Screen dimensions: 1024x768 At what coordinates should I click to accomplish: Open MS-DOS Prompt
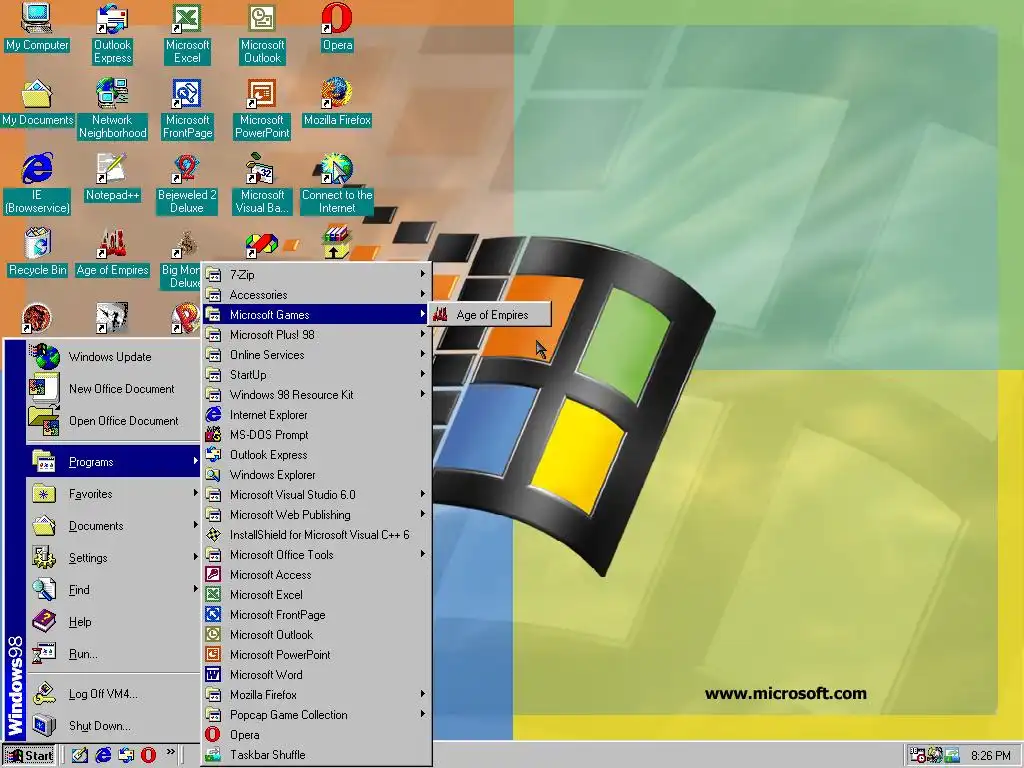[x=317, y=435]
